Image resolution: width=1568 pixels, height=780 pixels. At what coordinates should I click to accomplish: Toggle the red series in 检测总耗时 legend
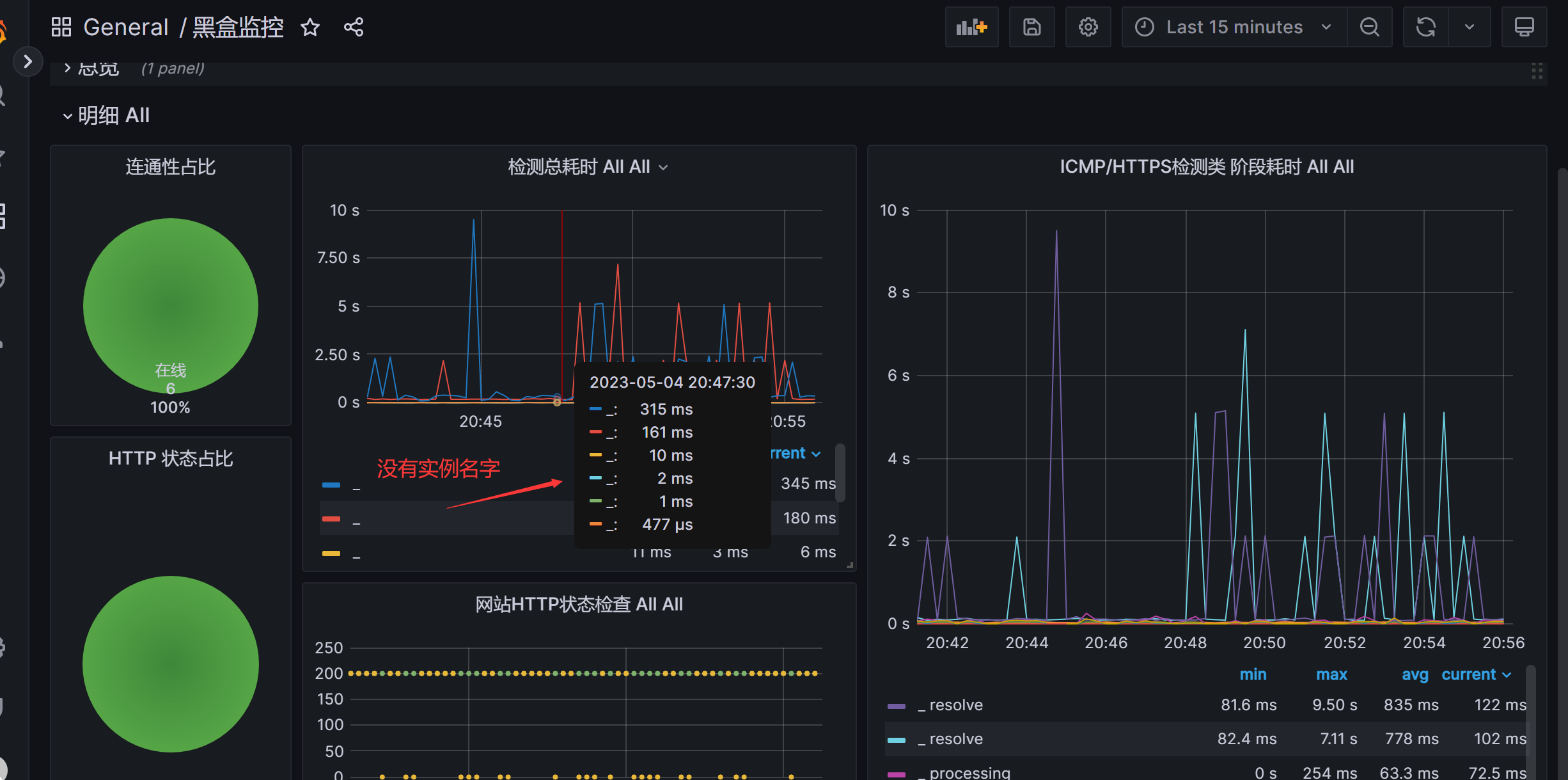tap(331, 519)
